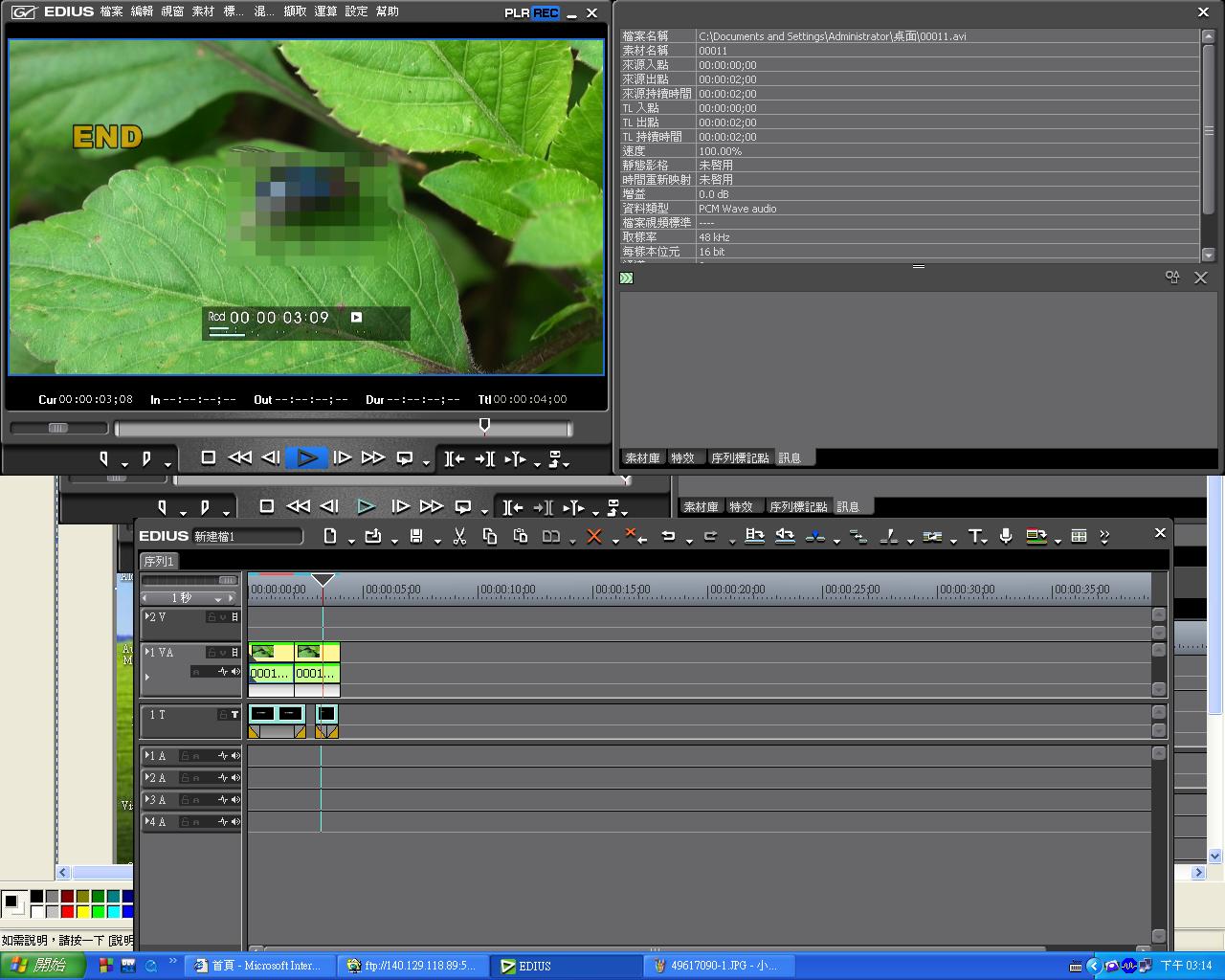Click the export icon in the player controls
The image size is (1225, 980).
tap(555, 458)
